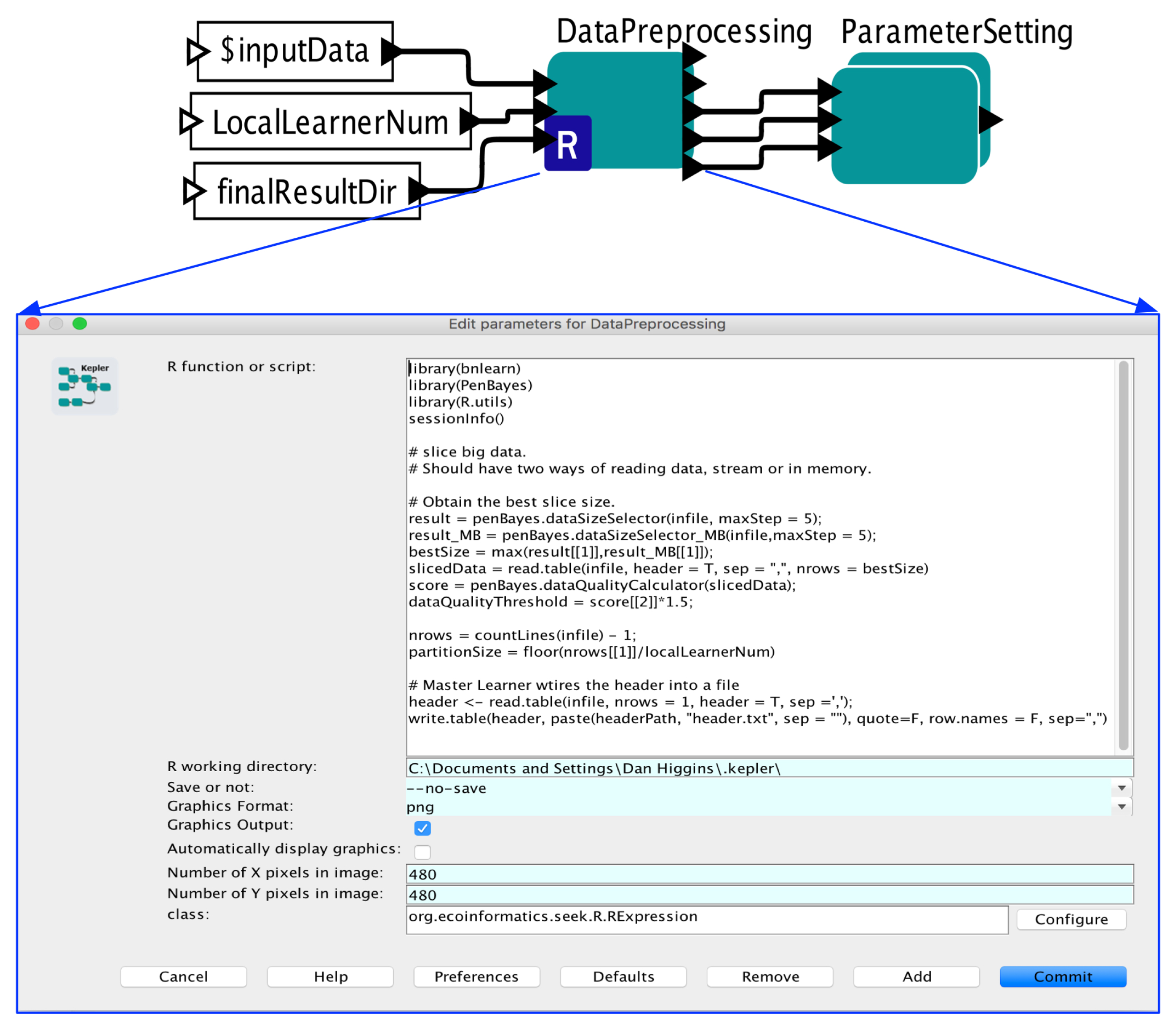Viewport: 1176px width, 1030px height.
Task: Click the Kepler workflow logo icon
Action: [x=84, y=386]
